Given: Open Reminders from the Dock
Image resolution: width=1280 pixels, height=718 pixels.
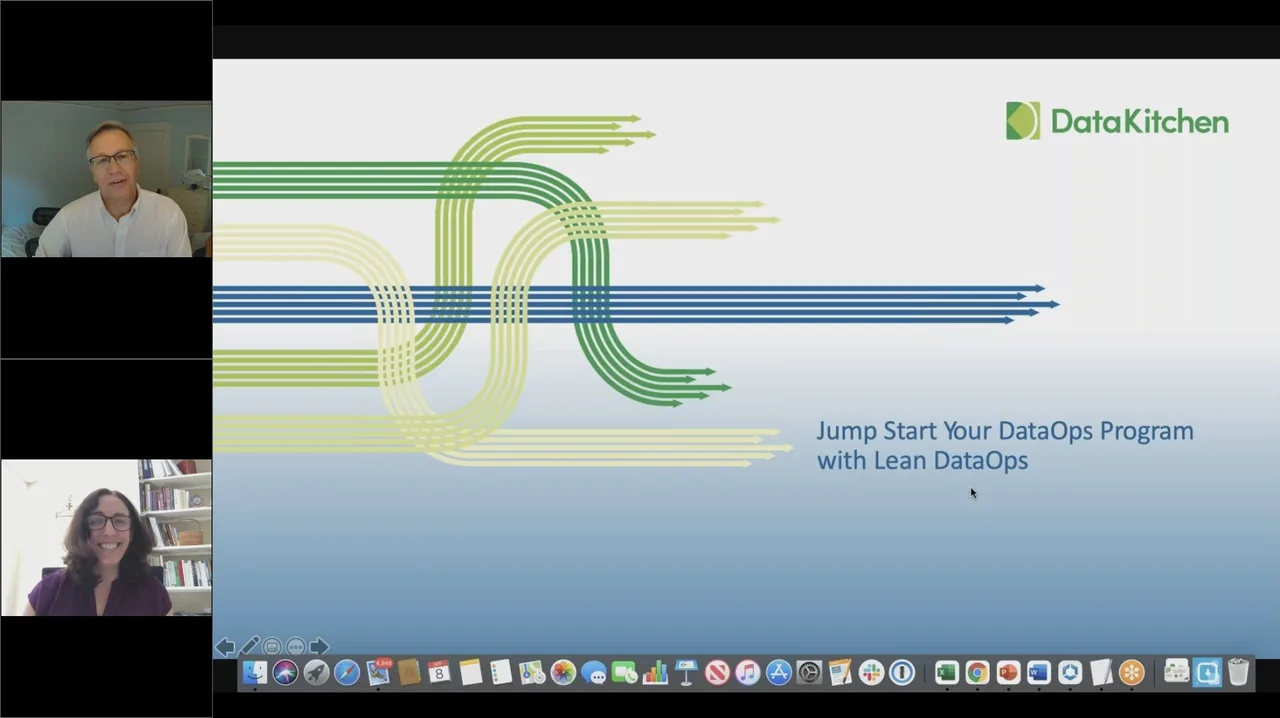Looking at the screenshot, I should (501, 673).
